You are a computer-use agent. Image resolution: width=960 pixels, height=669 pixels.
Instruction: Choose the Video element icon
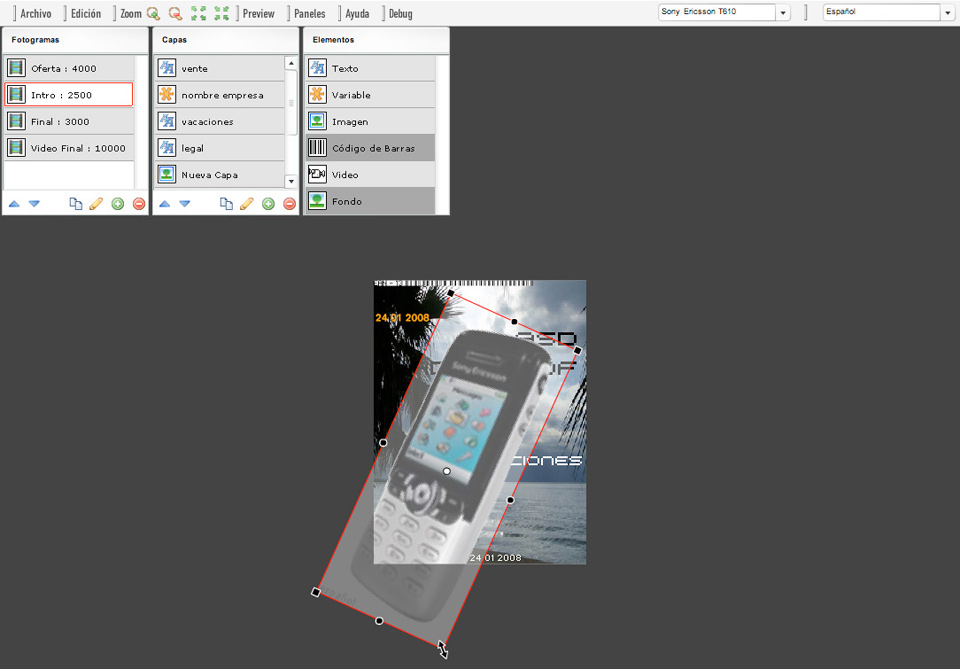point(317,174)
